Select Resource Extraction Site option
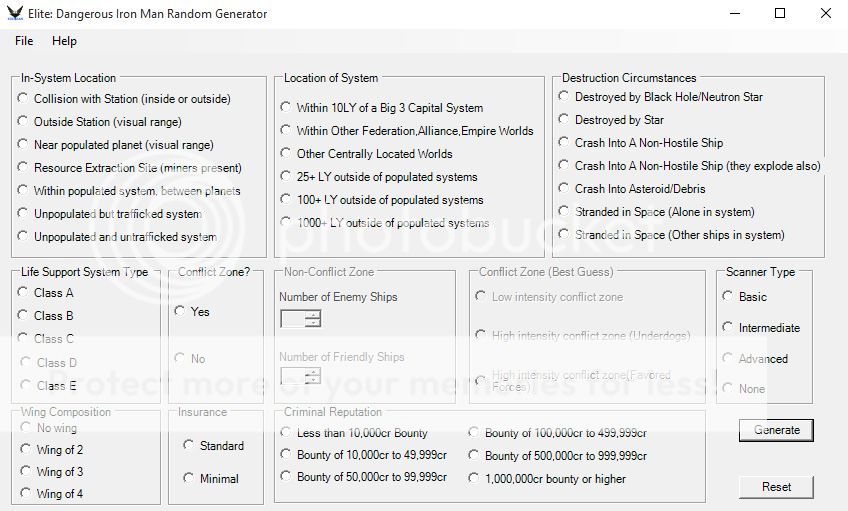This screenshot has width=848, height=511. 130,168
